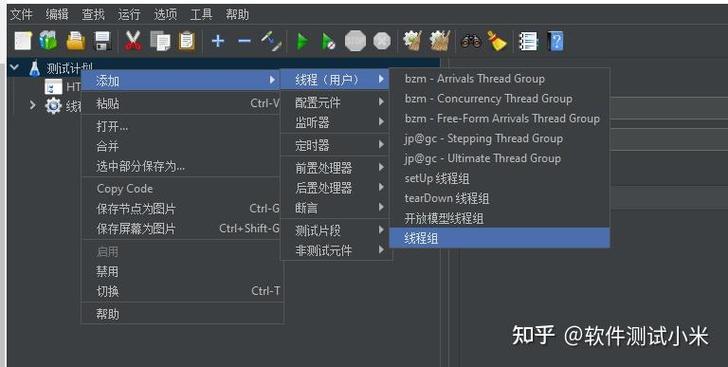This screenshot has width=728, height=367.
Task: Select bzm - Concurrency Thread Group
Action: pyautogui.click(x=500, y=98)
